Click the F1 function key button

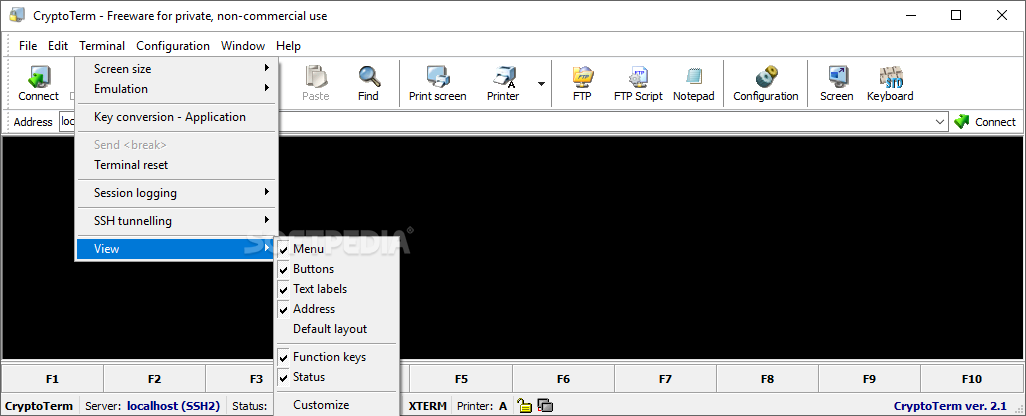(52, 379)
